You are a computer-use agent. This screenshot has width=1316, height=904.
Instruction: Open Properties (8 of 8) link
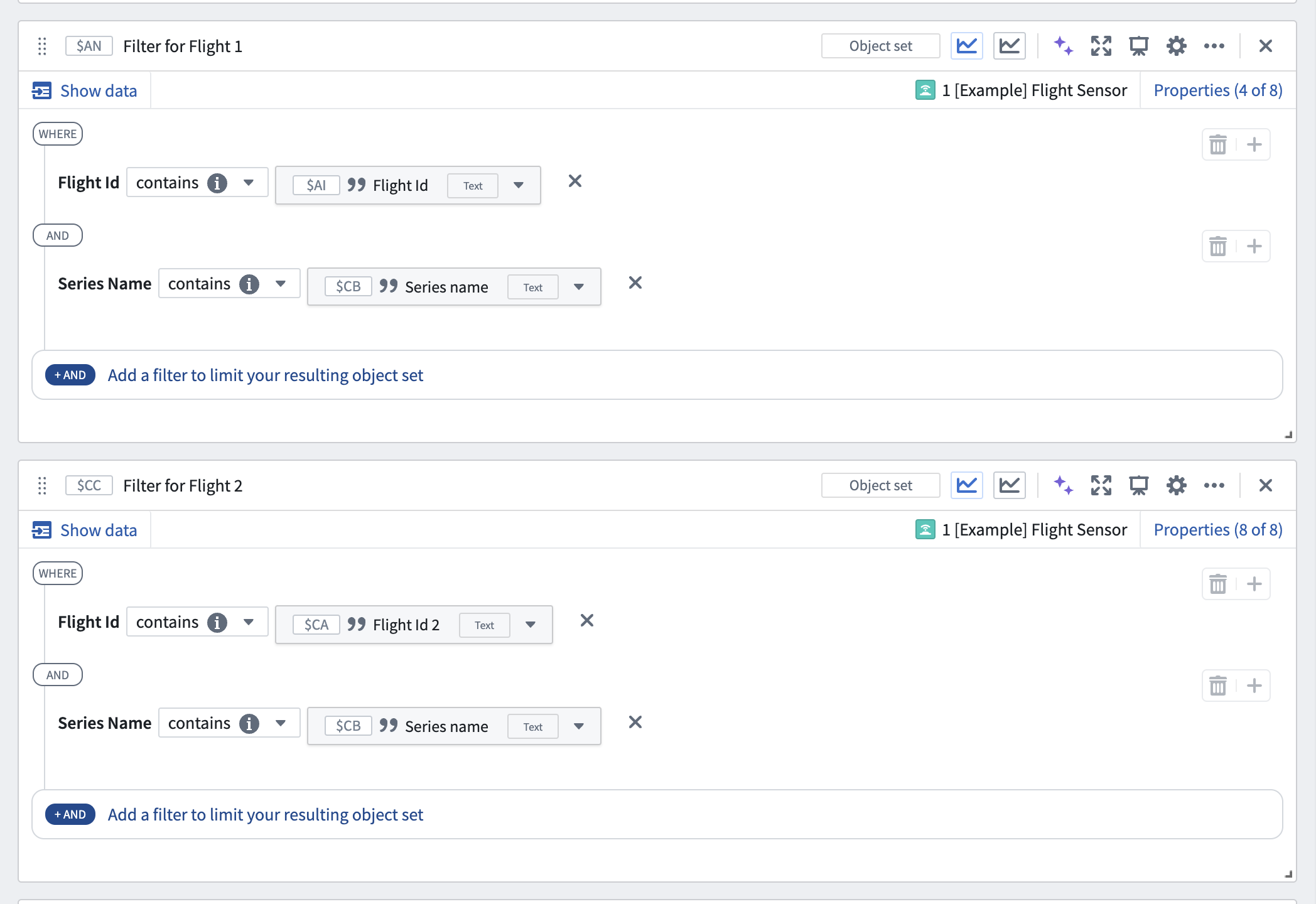tap(1218, 530)
